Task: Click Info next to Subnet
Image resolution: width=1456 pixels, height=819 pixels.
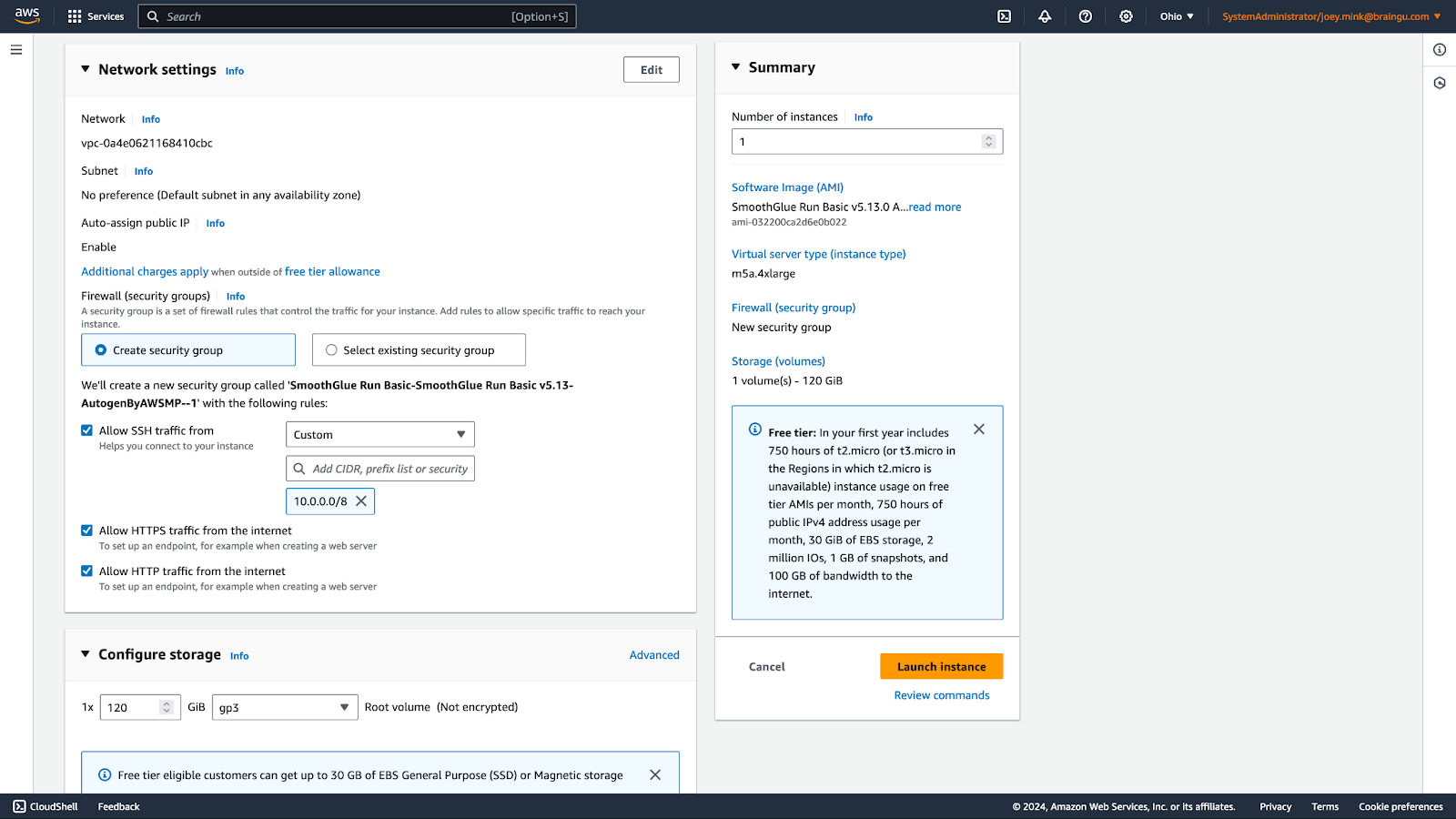Action: (144, 171)
